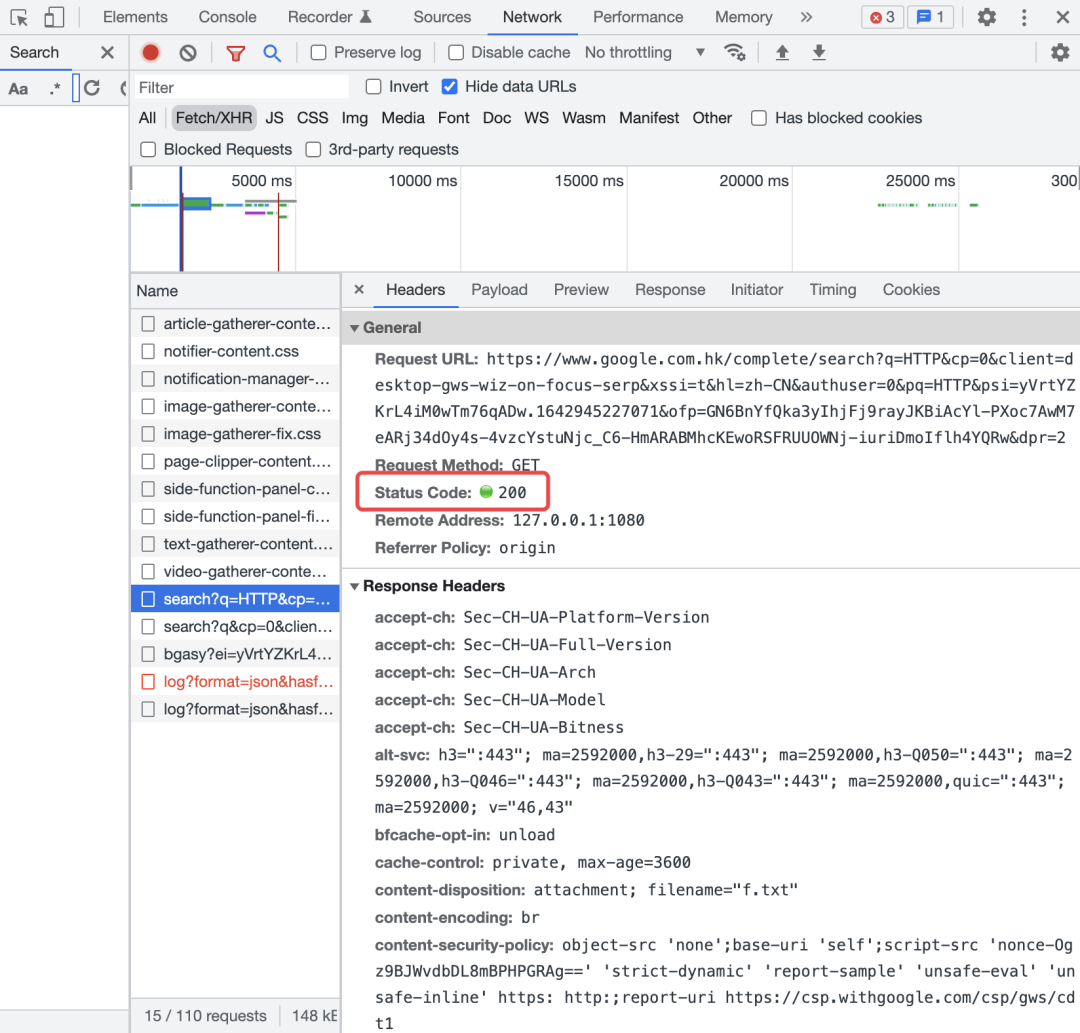The width and height of the screenshot is (1080, 1033).
Task: Select the JS filter type
Action: pos(274,118)
